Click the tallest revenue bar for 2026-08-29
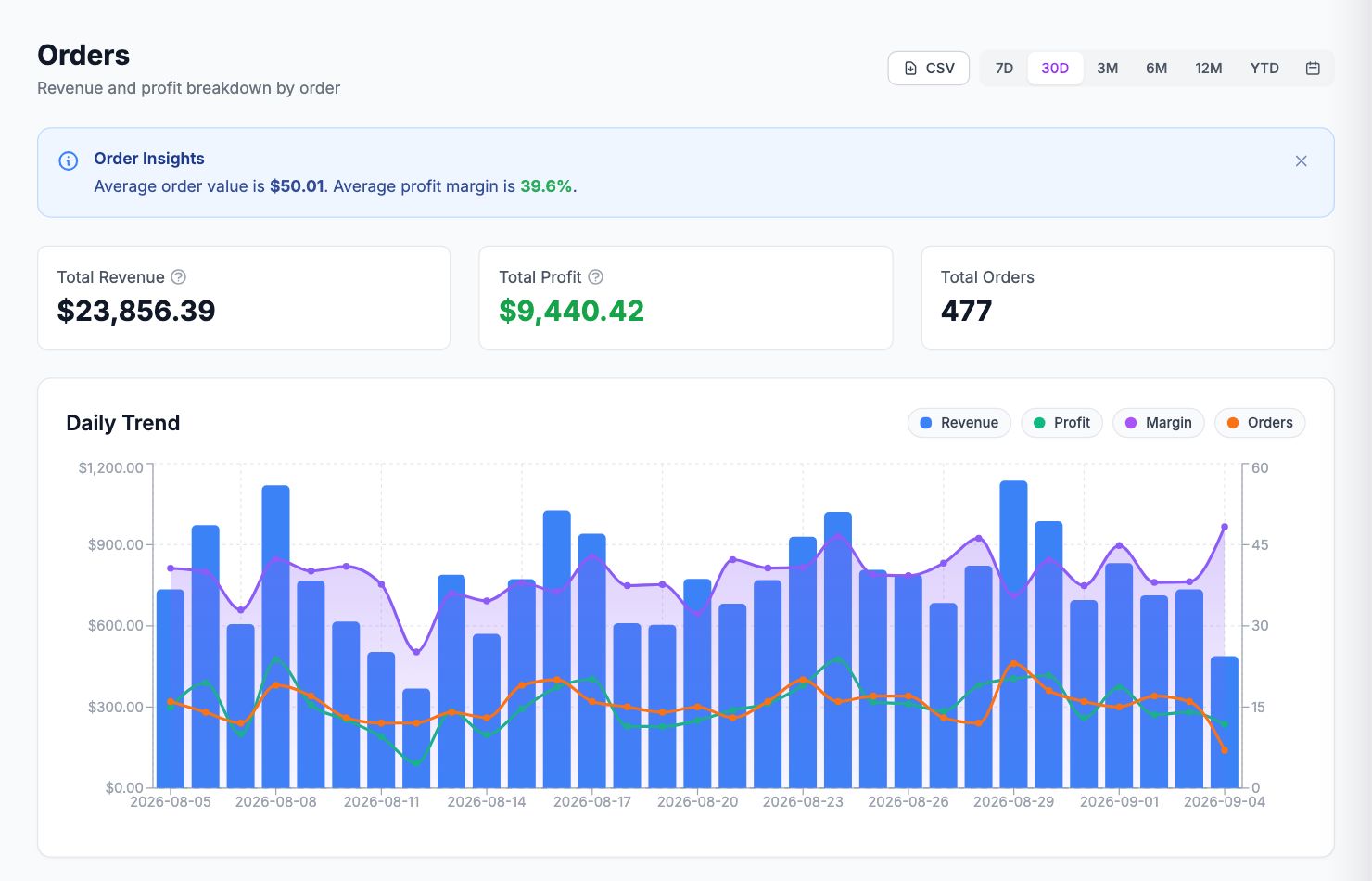1372x881 pixels. point(1013,634)
